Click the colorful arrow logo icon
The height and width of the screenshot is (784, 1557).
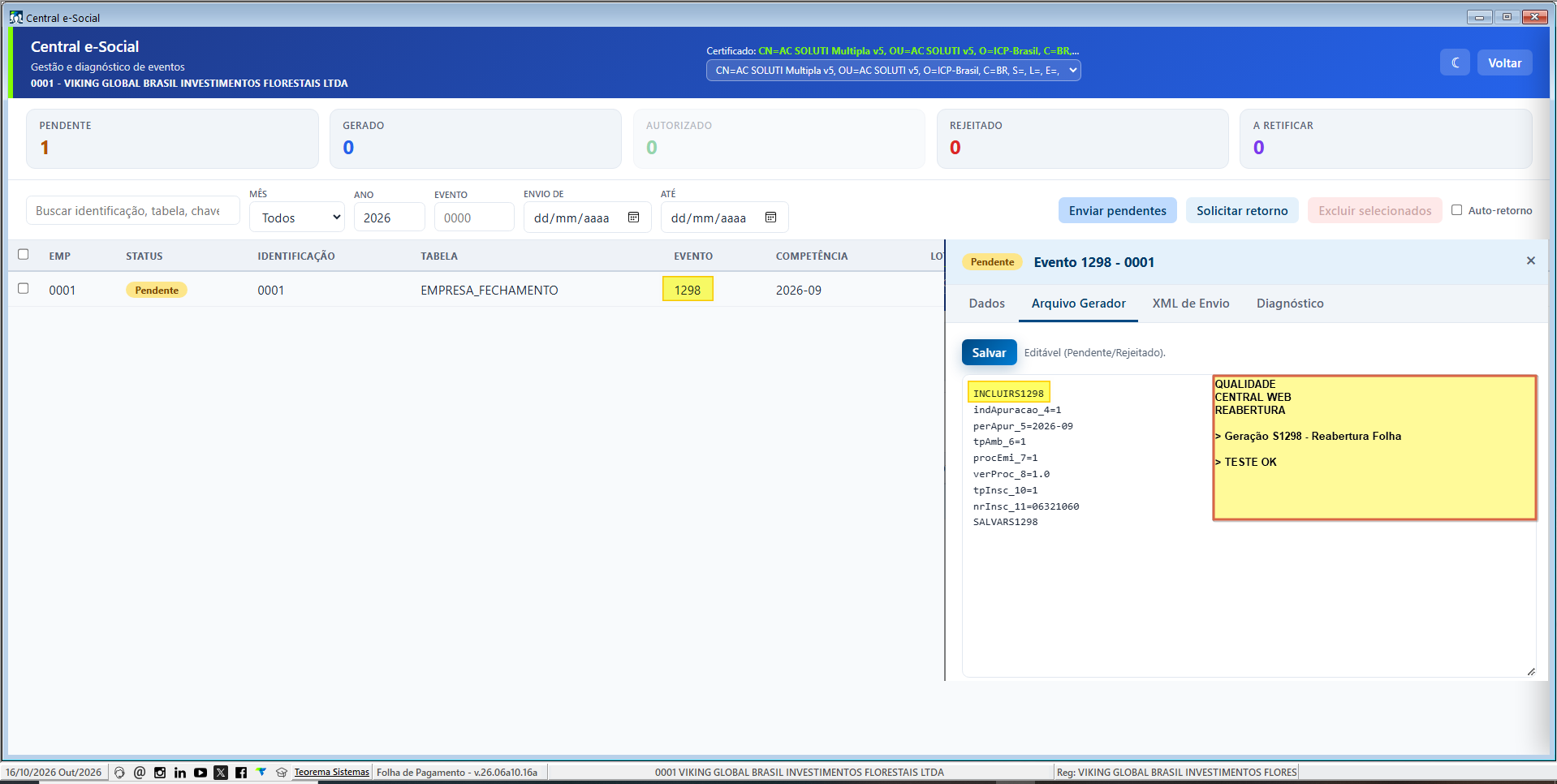(x=261, y=773)
